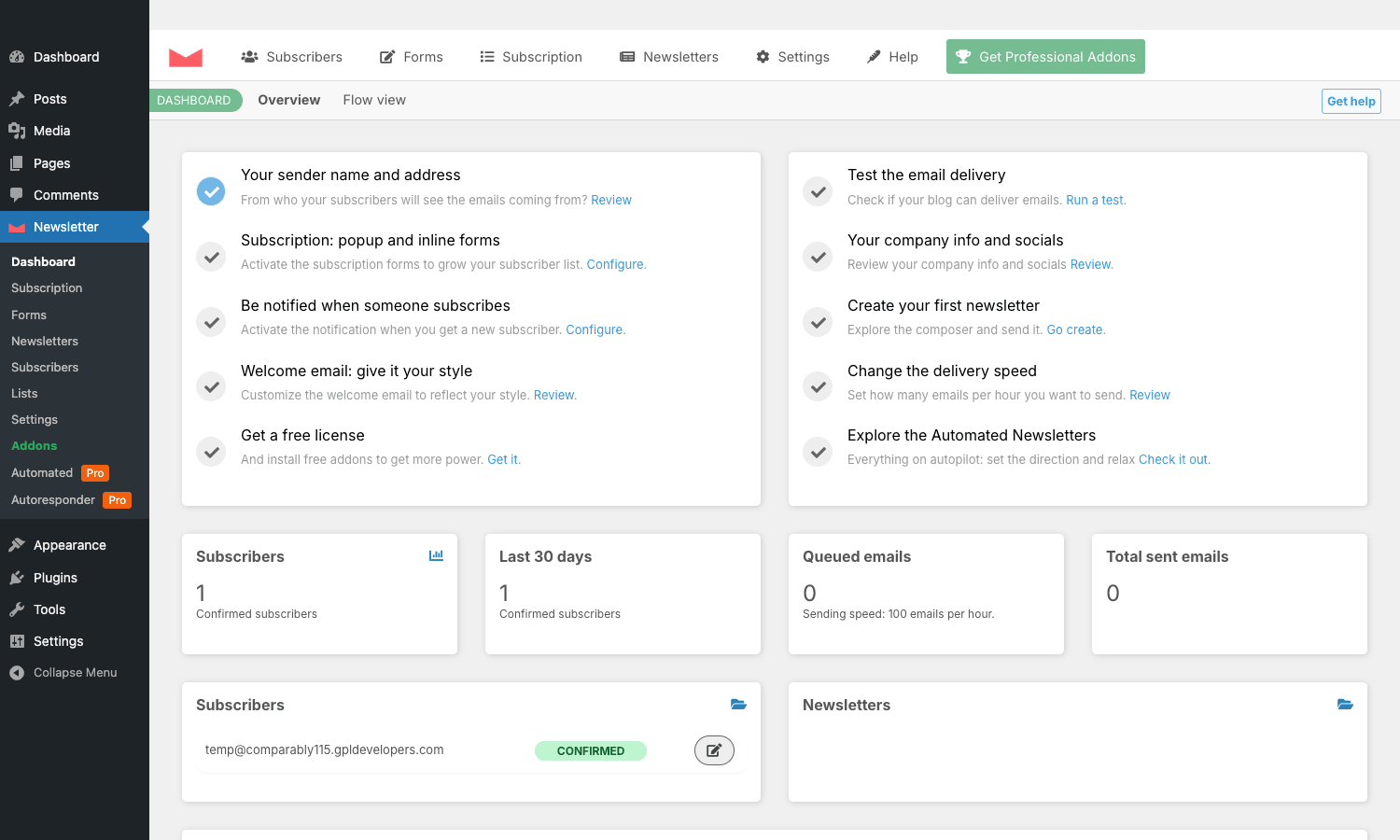Click Go create link
The height and width of the screenshot is (840, 1400).
coord(1075,329)
